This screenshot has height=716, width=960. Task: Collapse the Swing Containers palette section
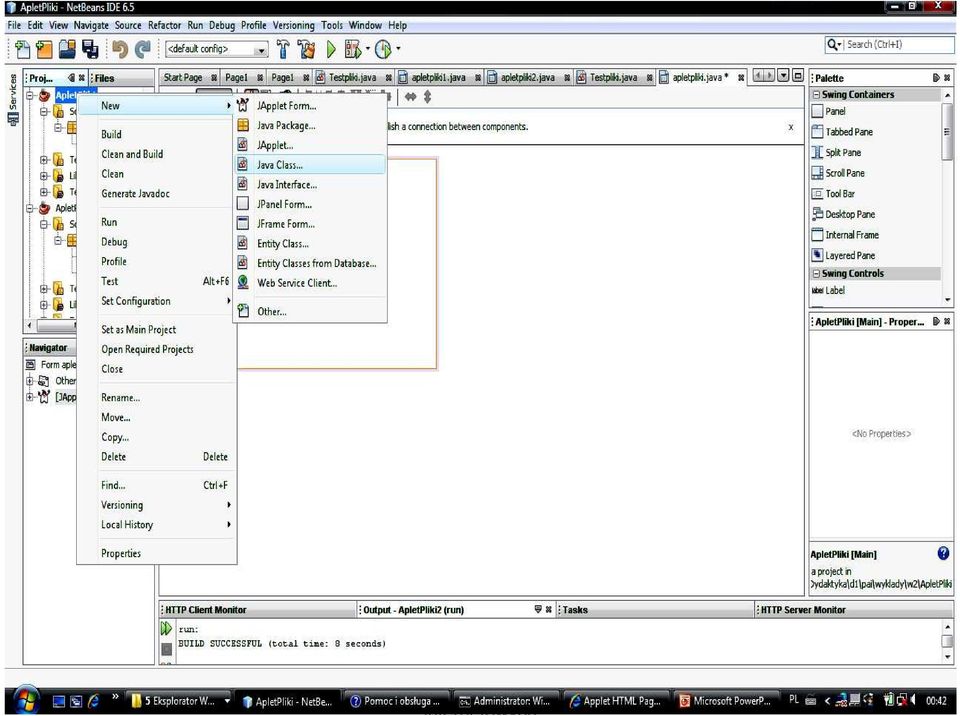click(816, 94)
